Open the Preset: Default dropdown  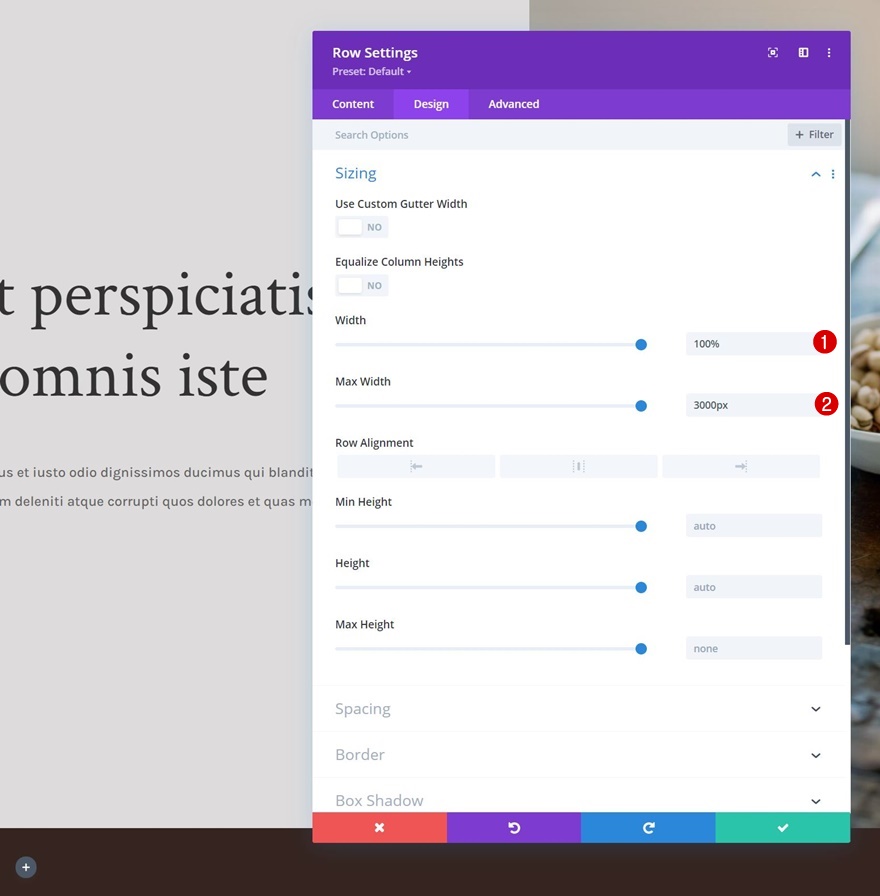(x=371, y=71)
